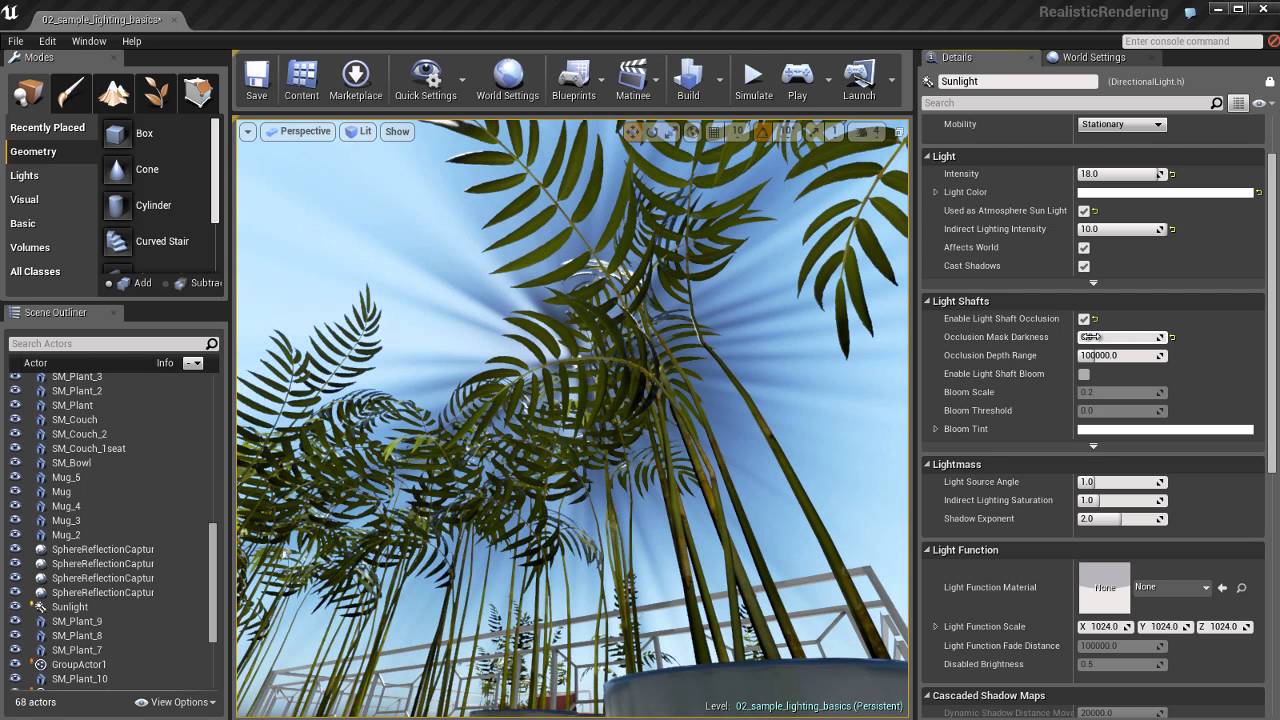The width and height of the screenshot is (1280, 720).
Task: Click the console command input field
Action: 1193,41
